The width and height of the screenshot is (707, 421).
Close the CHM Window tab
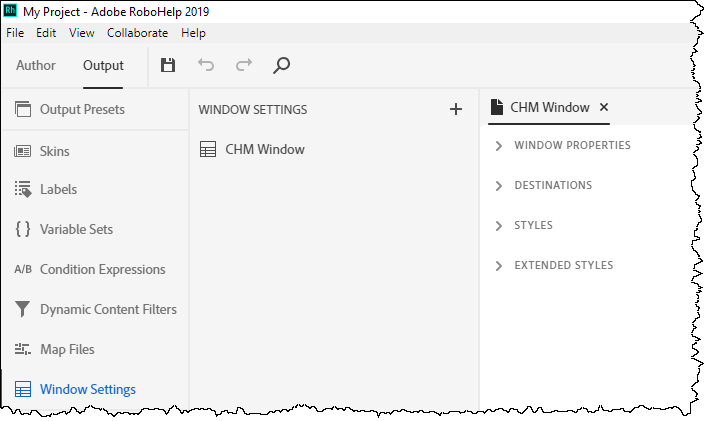point(604,107)
